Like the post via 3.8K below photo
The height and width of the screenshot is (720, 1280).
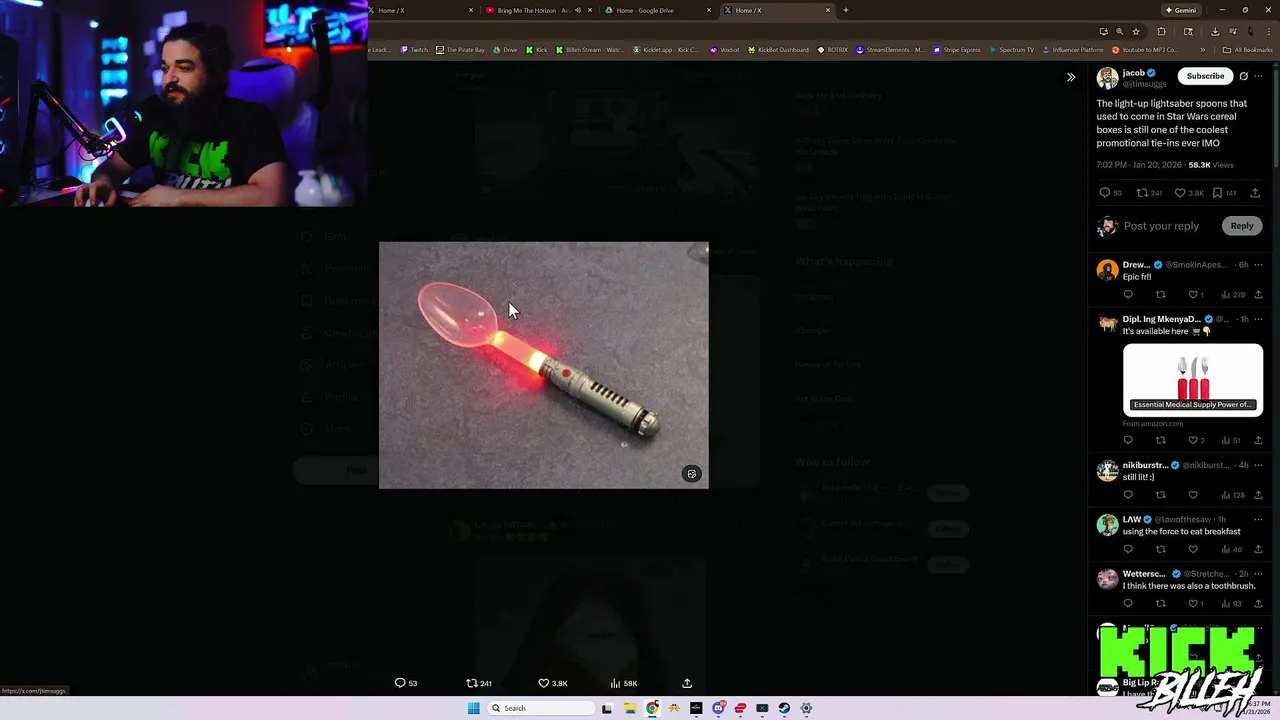coord(553,683)
